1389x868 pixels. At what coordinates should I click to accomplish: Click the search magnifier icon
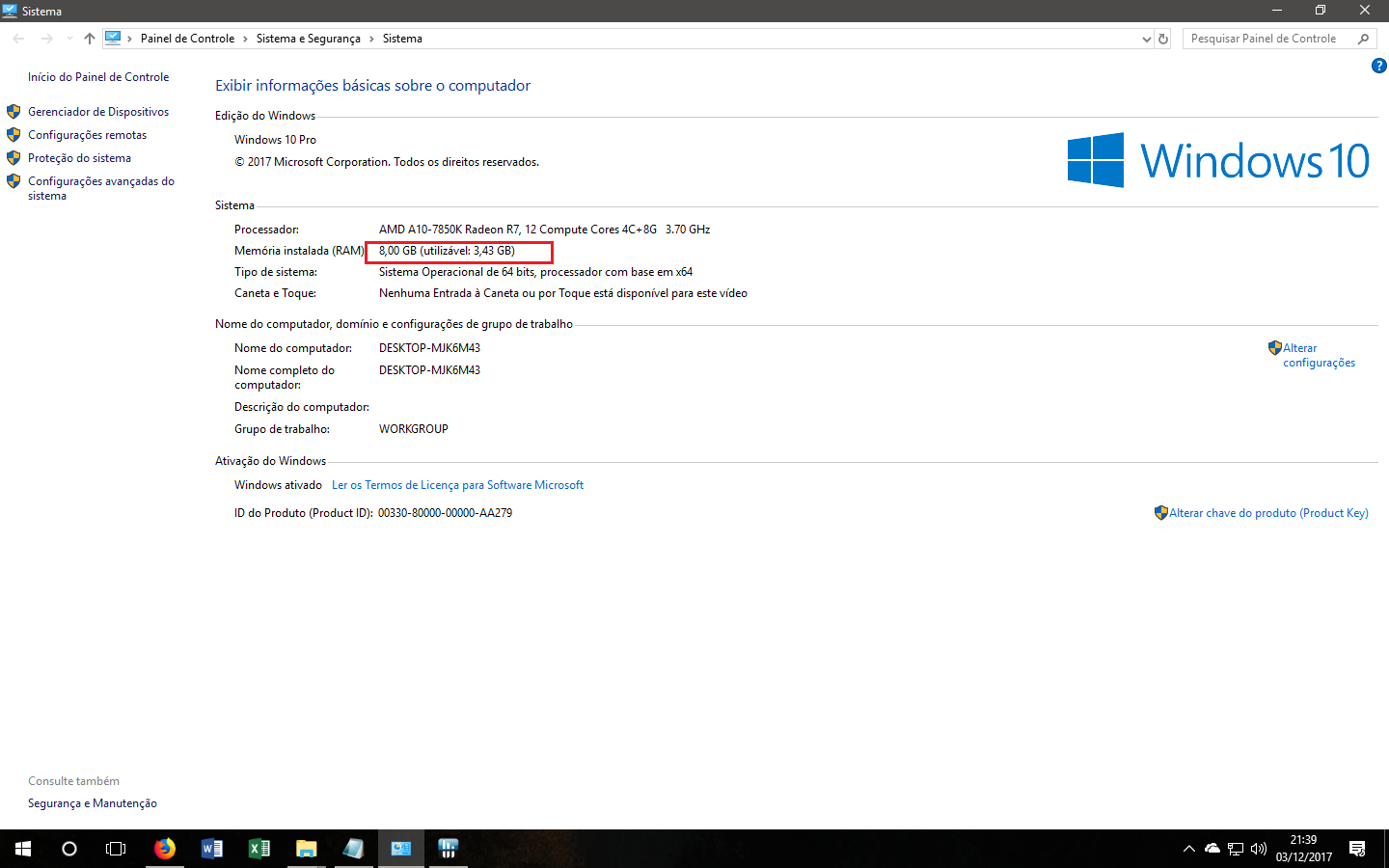pos(1363,39)
